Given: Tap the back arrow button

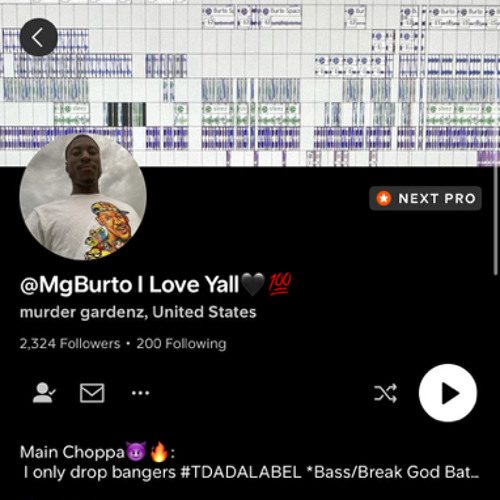Looking at the screenshot, I should pyautogui.click(x=38, y=37).
